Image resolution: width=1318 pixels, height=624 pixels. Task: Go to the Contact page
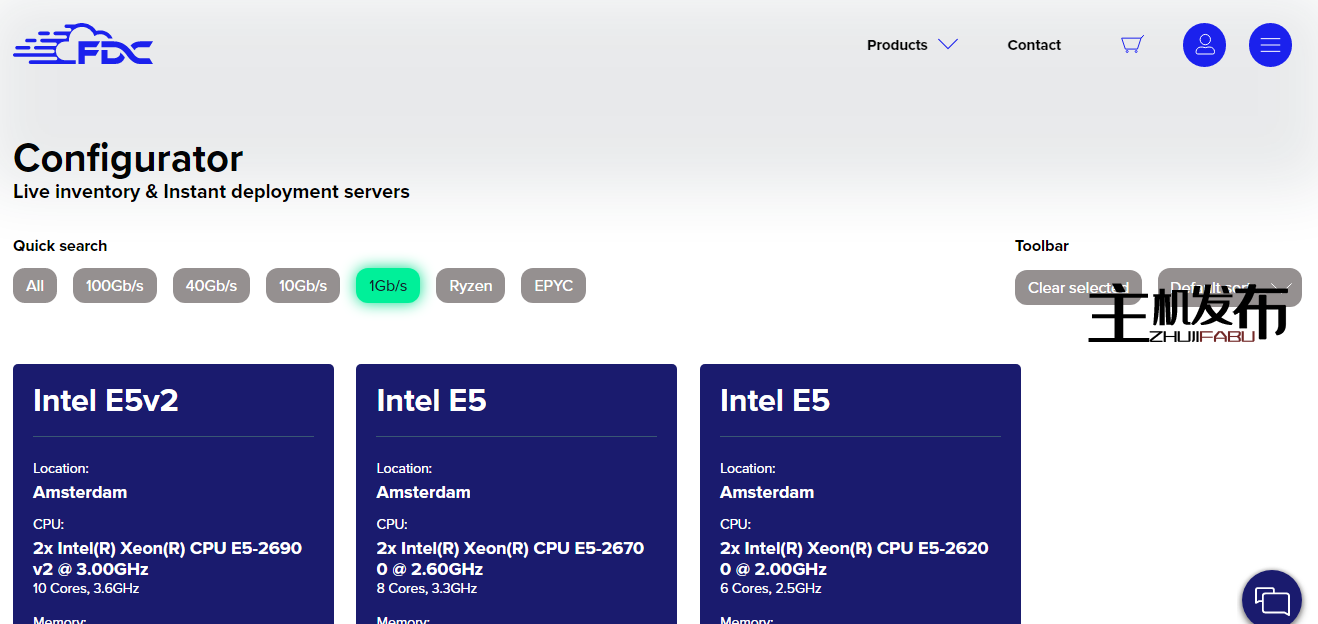point(1034,45)
